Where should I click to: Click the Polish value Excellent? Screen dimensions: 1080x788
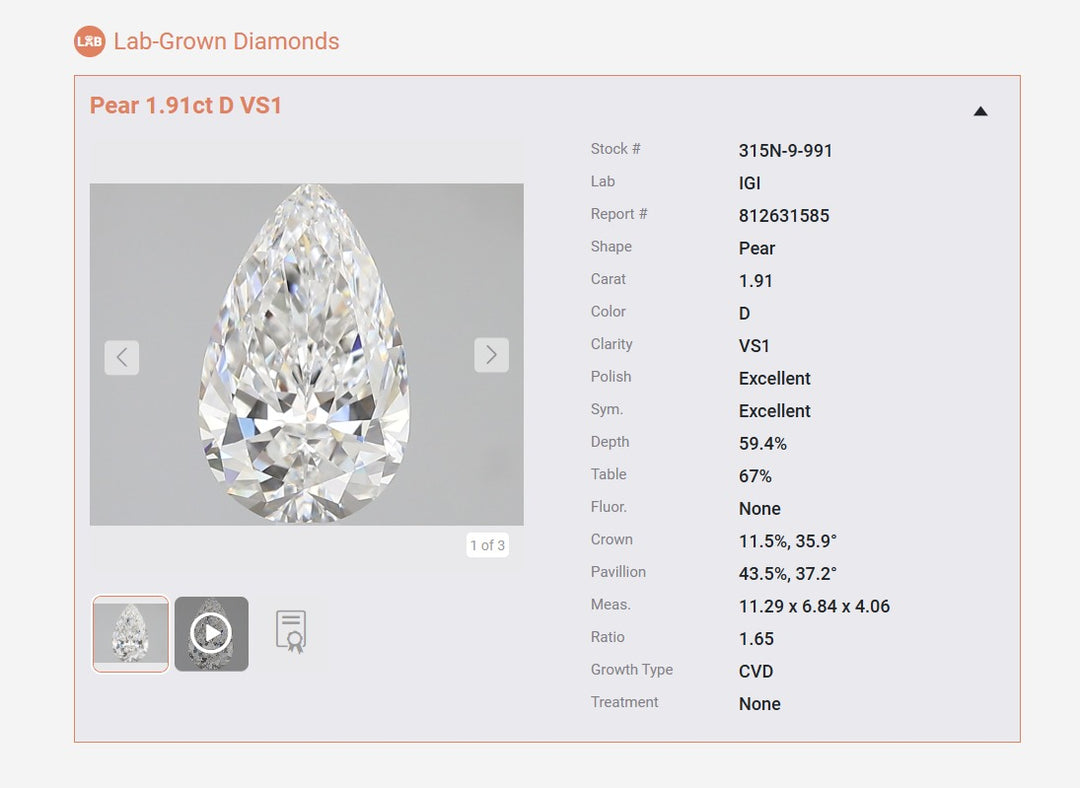(x=775, y=378)
